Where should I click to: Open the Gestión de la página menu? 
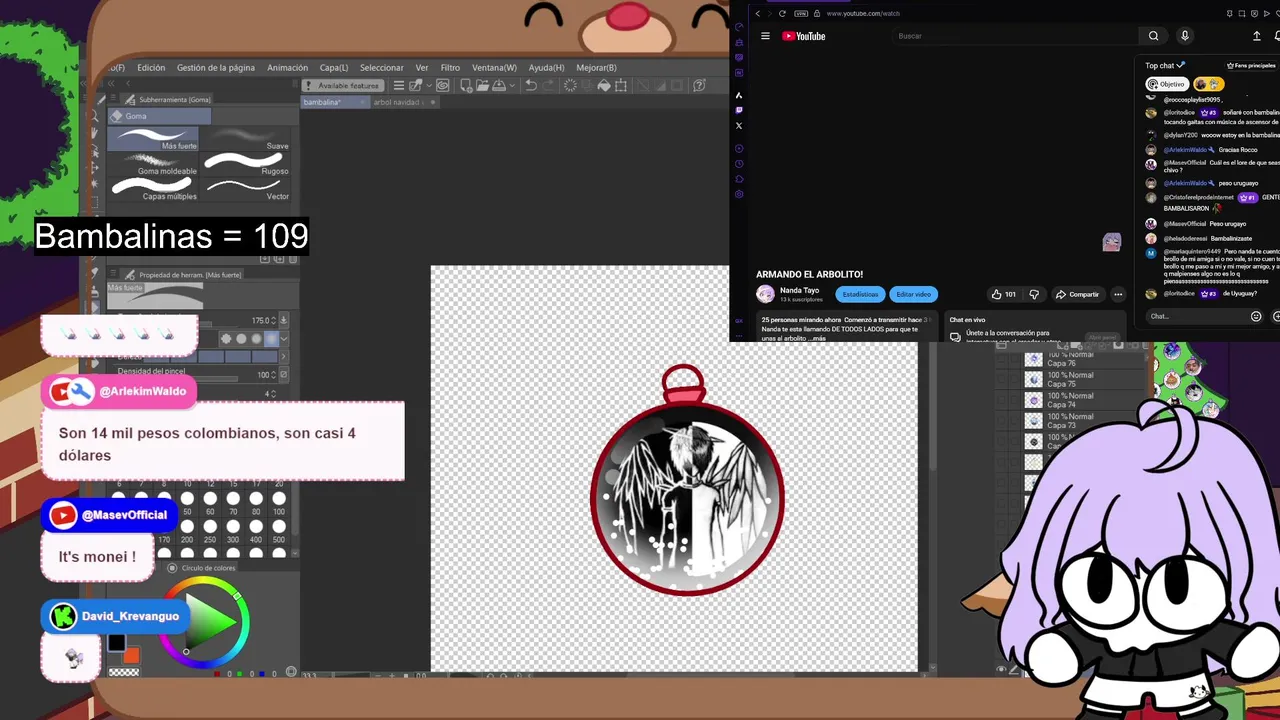point(216,68)
